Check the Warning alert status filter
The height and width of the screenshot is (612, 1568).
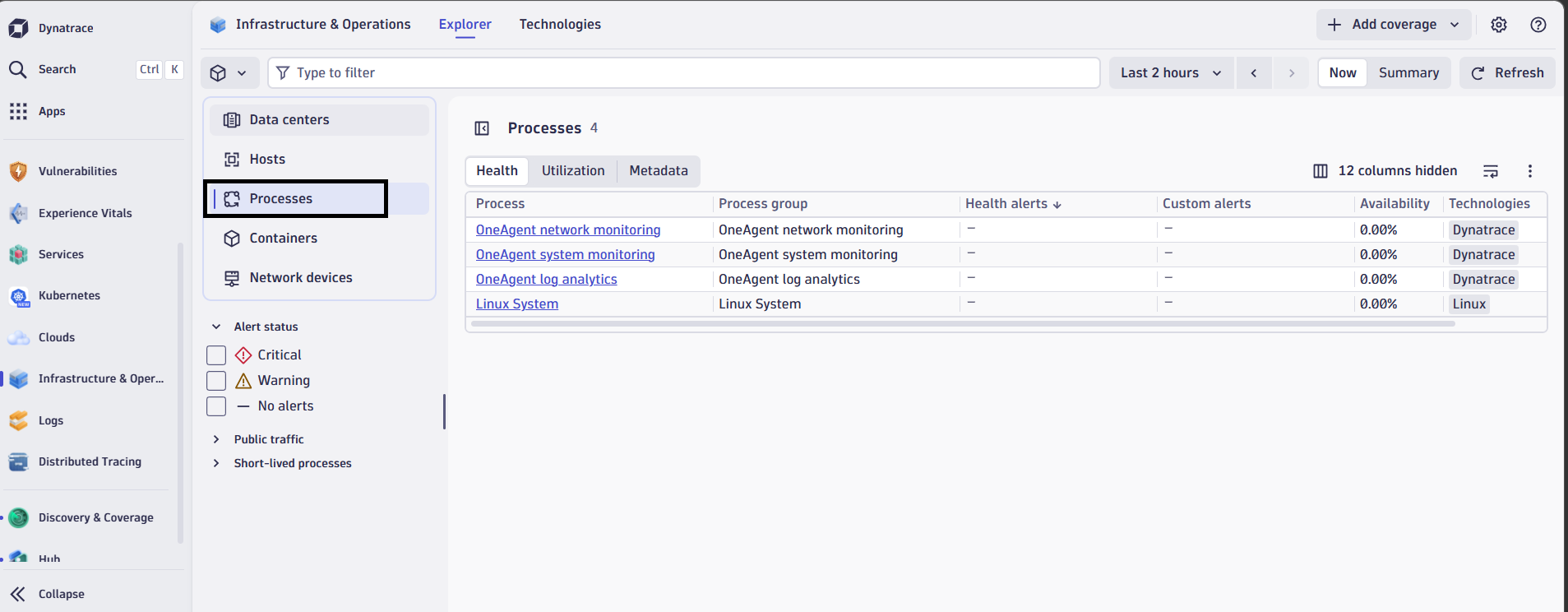pyautogui.click(x=216, y=381)
